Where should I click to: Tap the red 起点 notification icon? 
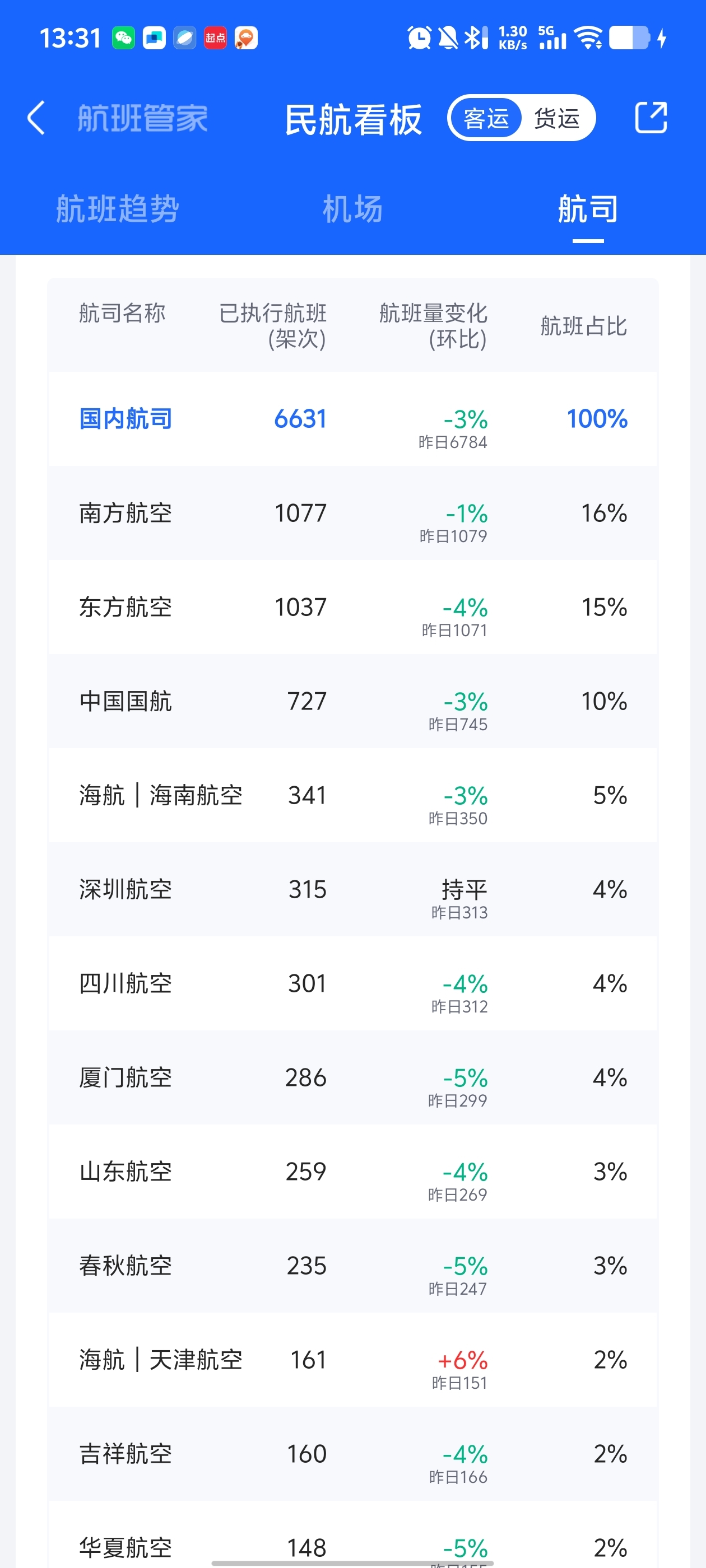tap(215, 38)
